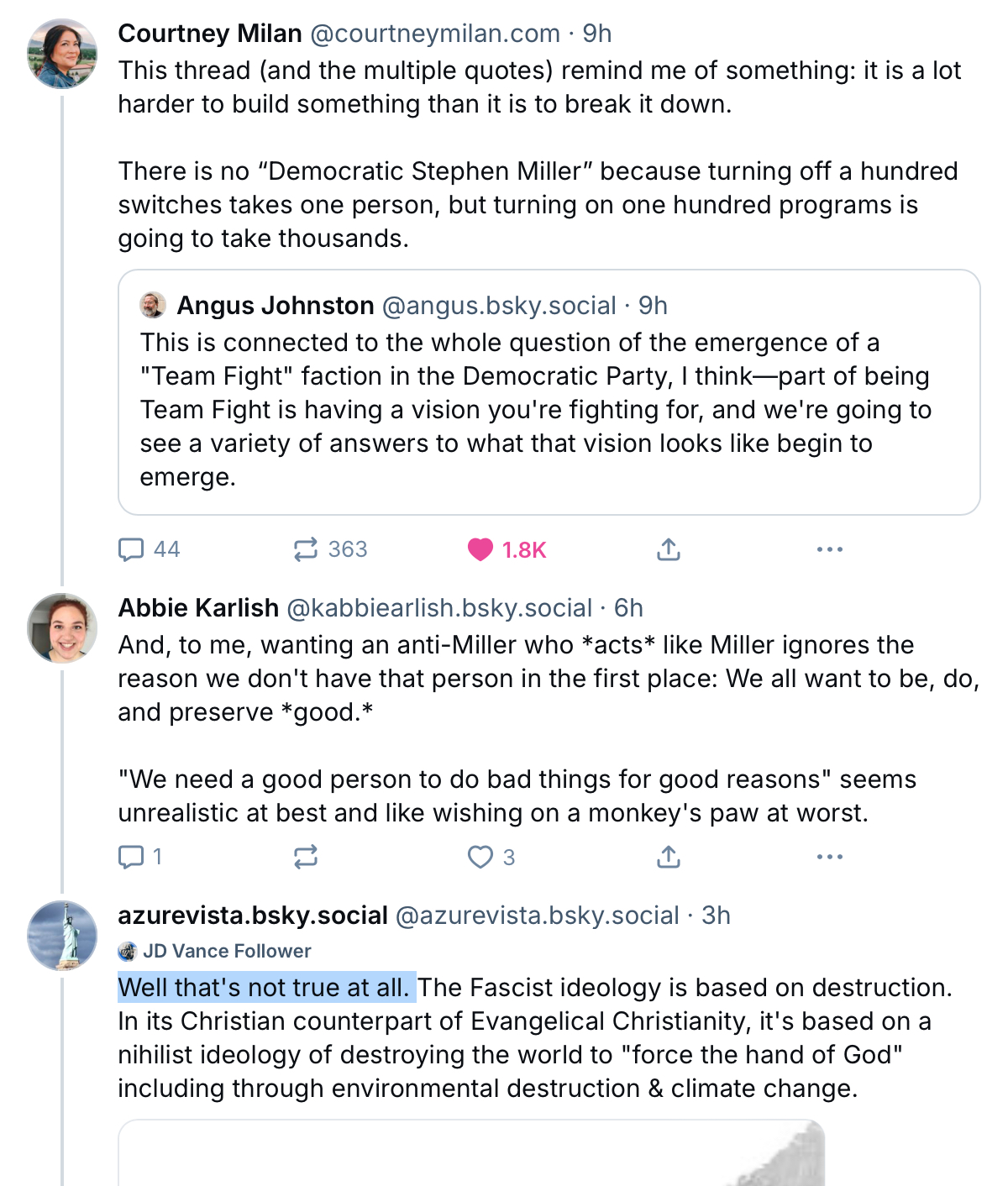Like Abbie Karlish's post
The height and width of the screenshot is (1186, 1008).
coord(480,857)
